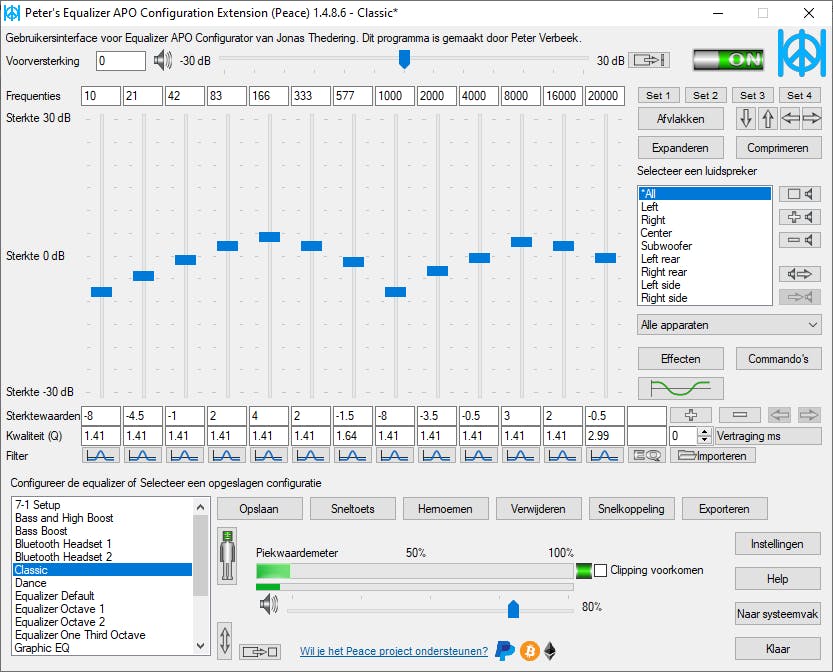
Task: Select Right rear in speaker list
Action: [704, 272]
